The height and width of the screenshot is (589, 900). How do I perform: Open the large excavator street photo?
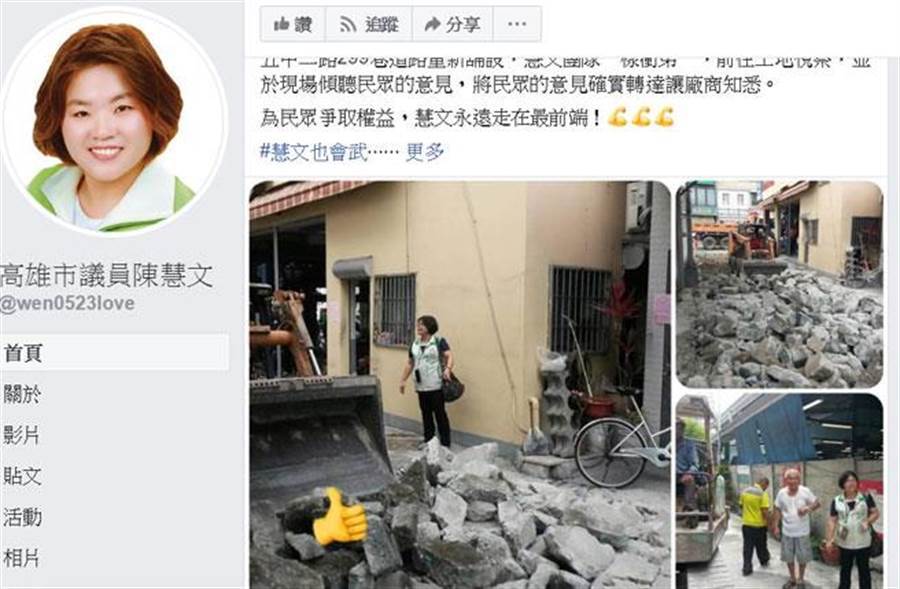tap(460, 385)
